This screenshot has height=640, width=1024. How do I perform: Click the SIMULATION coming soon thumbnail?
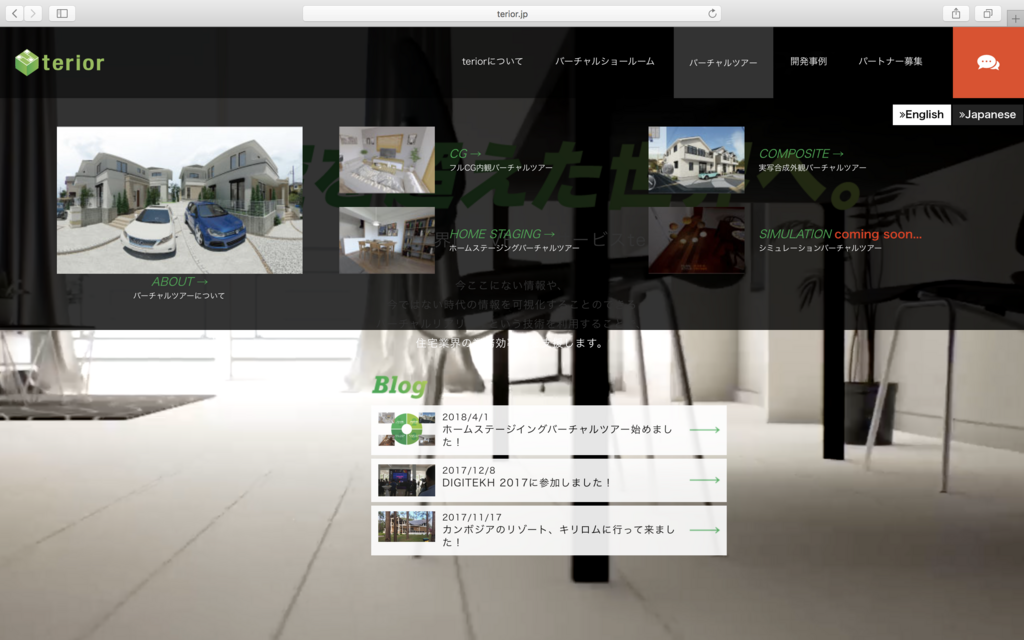pos(696,240)
